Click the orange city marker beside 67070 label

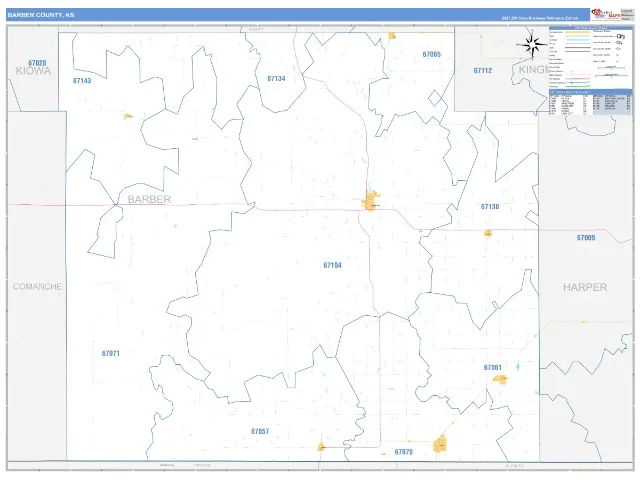click(x=440, y=444)
